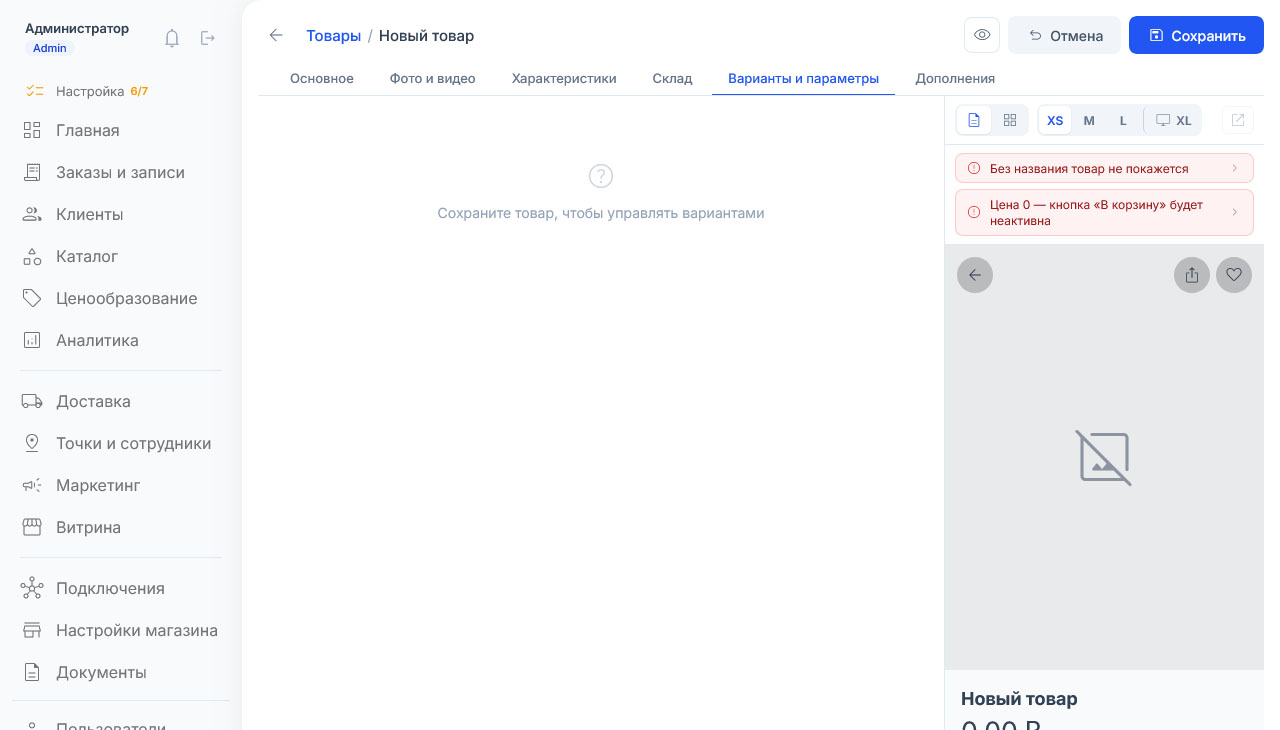1280x730 pixels.
Task: Click the Отмена button
Action: [x=1064, y=35]
